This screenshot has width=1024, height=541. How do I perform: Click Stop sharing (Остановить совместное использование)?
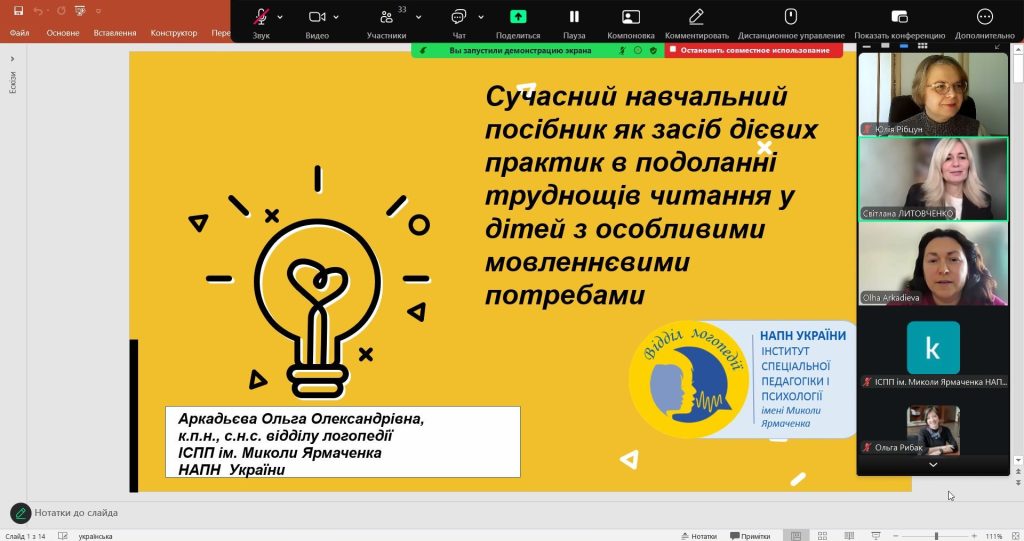[x=754, y=50]
